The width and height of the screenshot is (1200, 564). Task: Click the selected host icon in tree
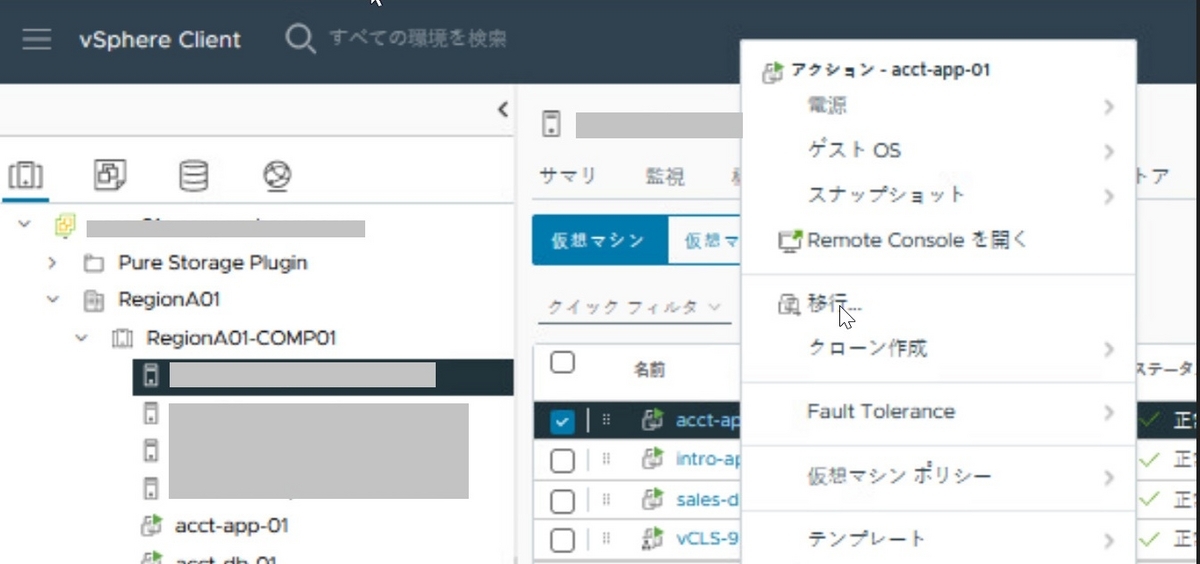[x=151, y=376]
